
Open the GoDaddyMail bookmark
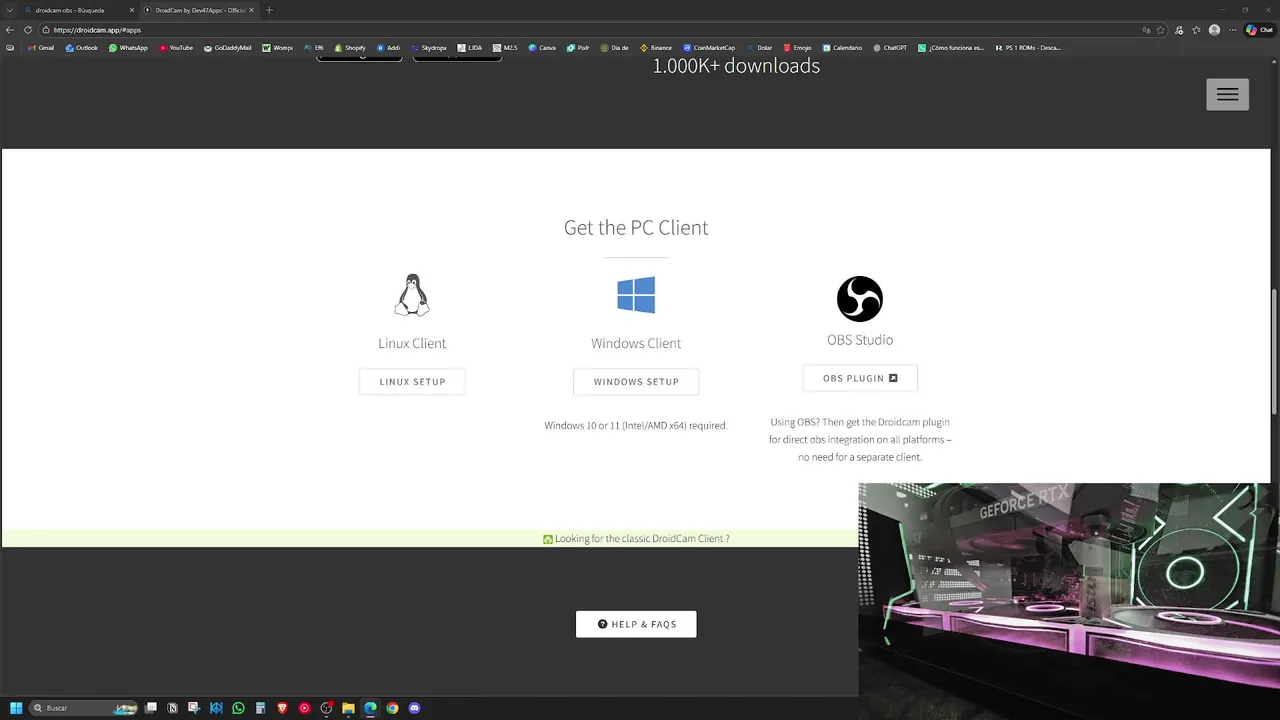[x=227, y=48]
